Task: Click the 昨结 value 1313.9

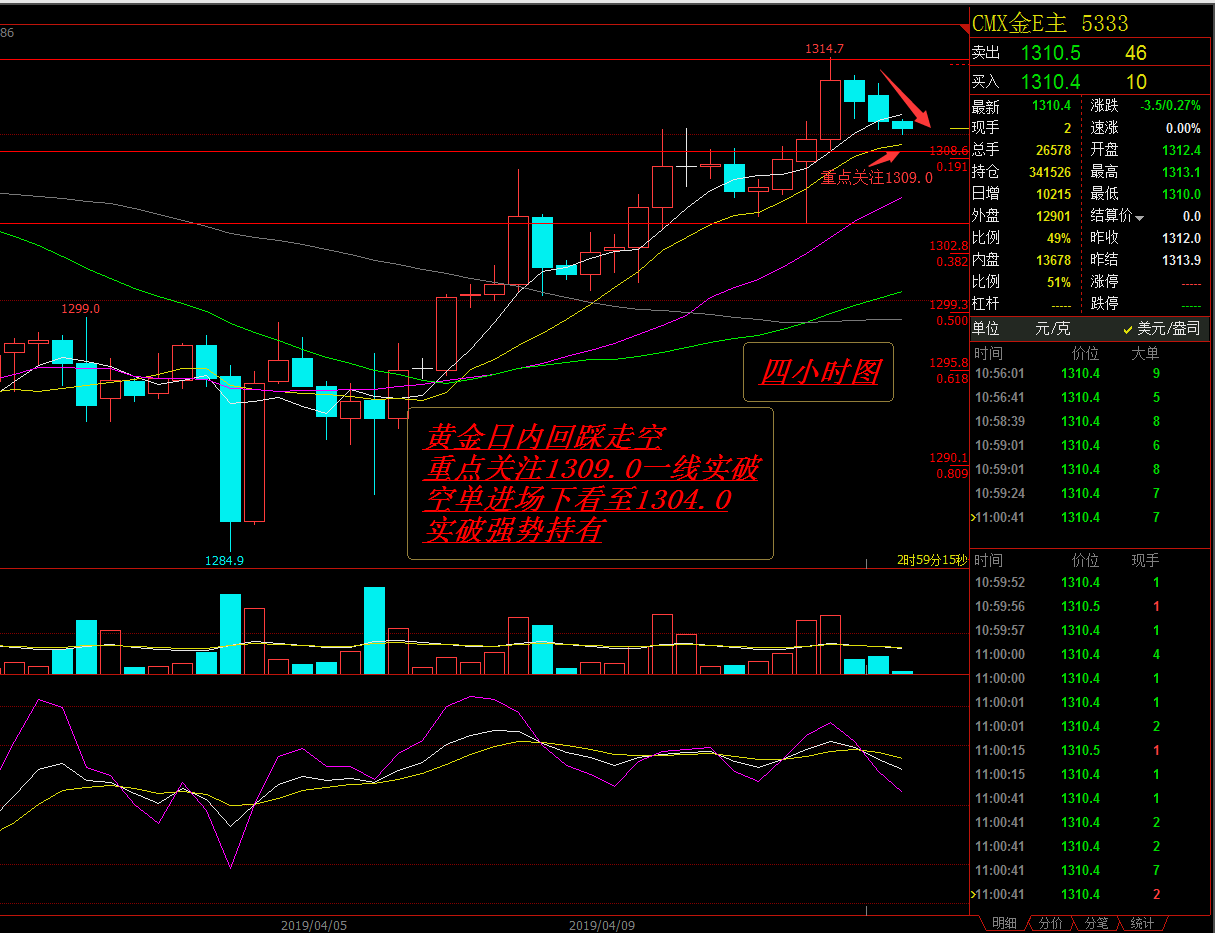Action: click(x=1181, y=260)
